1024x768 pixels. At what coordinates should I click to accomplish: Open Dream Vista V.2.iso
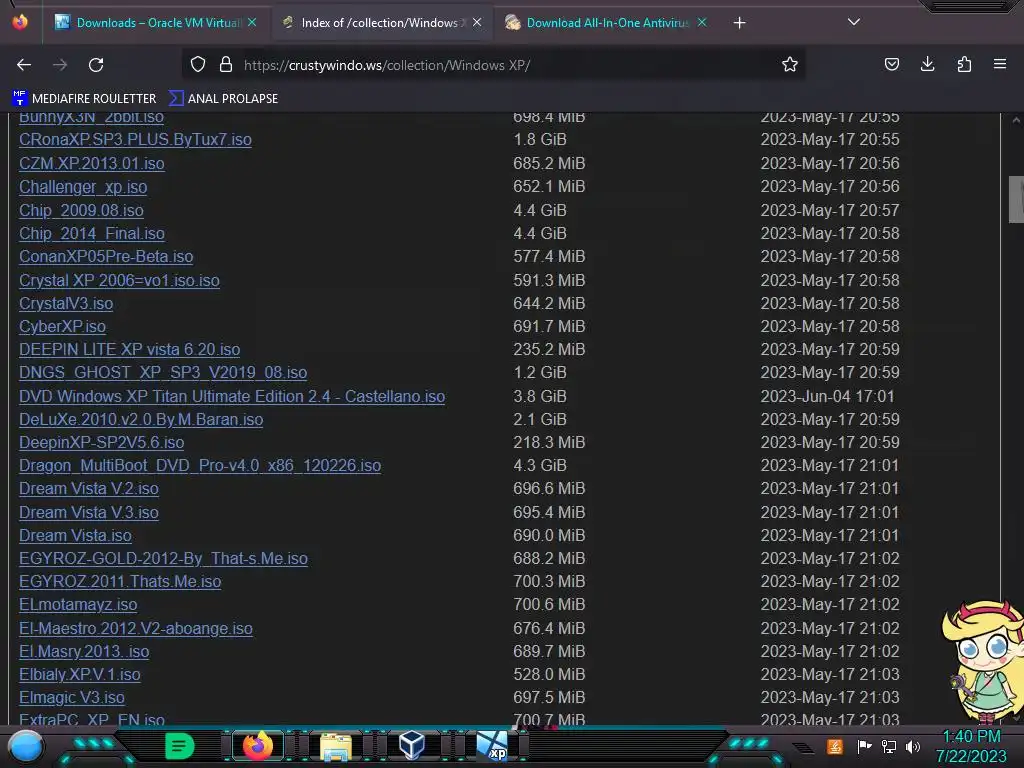[89, 488]
